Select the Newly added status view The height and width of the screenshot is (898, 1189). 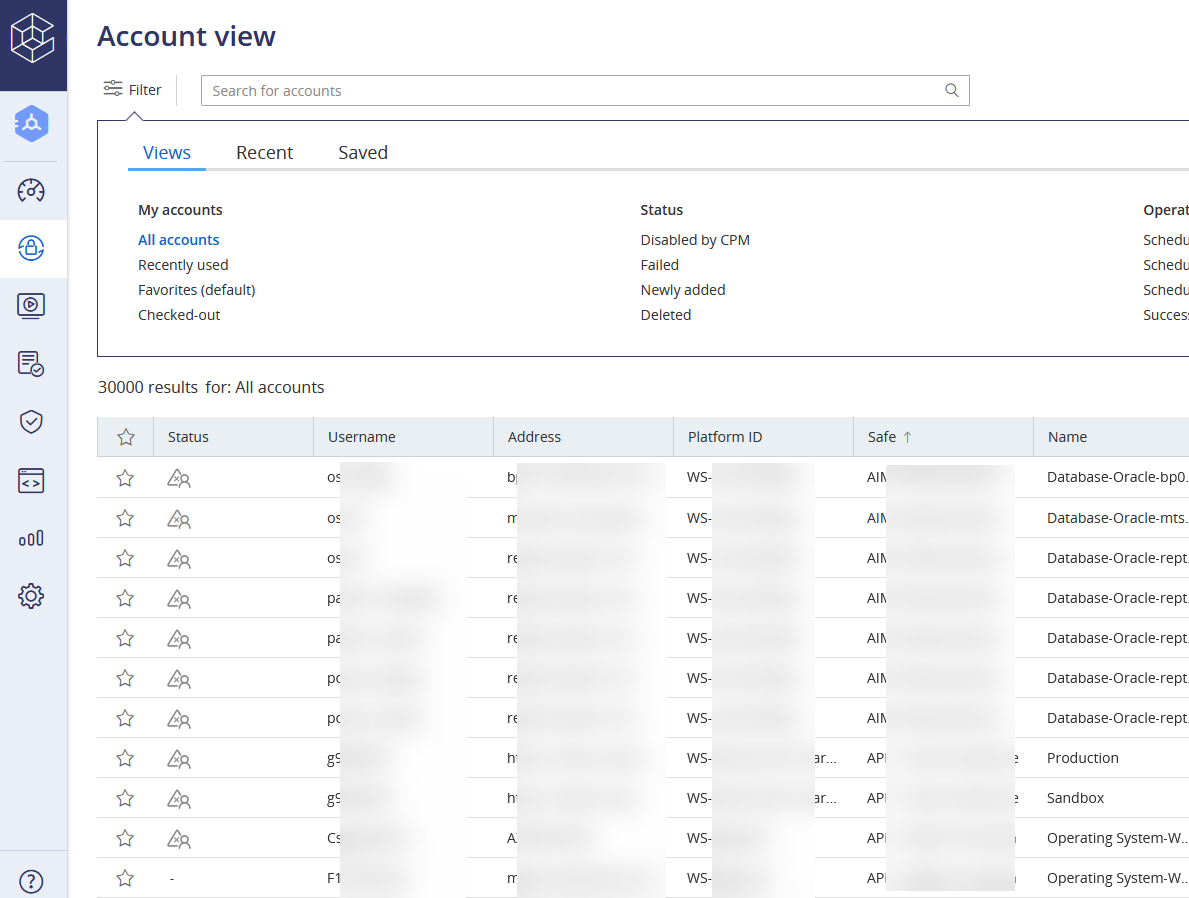point(682,290)
